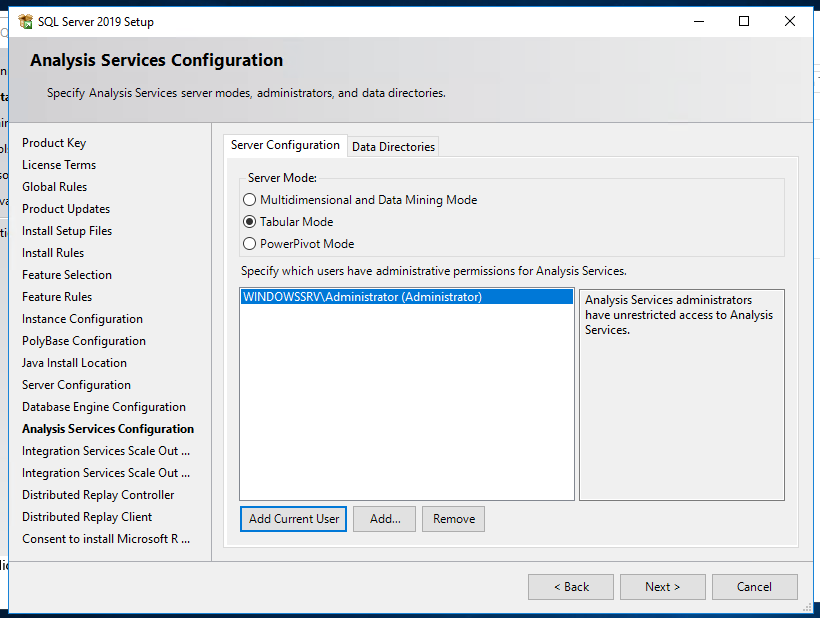Click Install Rules step in sidebar
Viewport: 820px width, 618px height.
(53, 253)
